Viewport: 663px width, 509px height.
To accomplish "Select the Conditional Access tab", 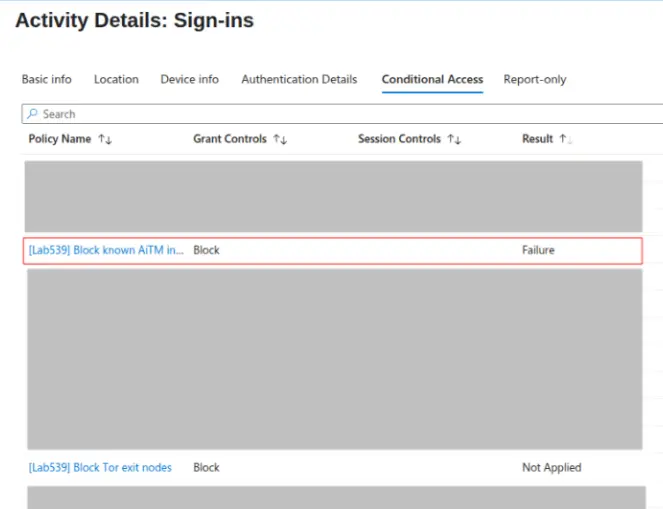I will coord(432,79).
